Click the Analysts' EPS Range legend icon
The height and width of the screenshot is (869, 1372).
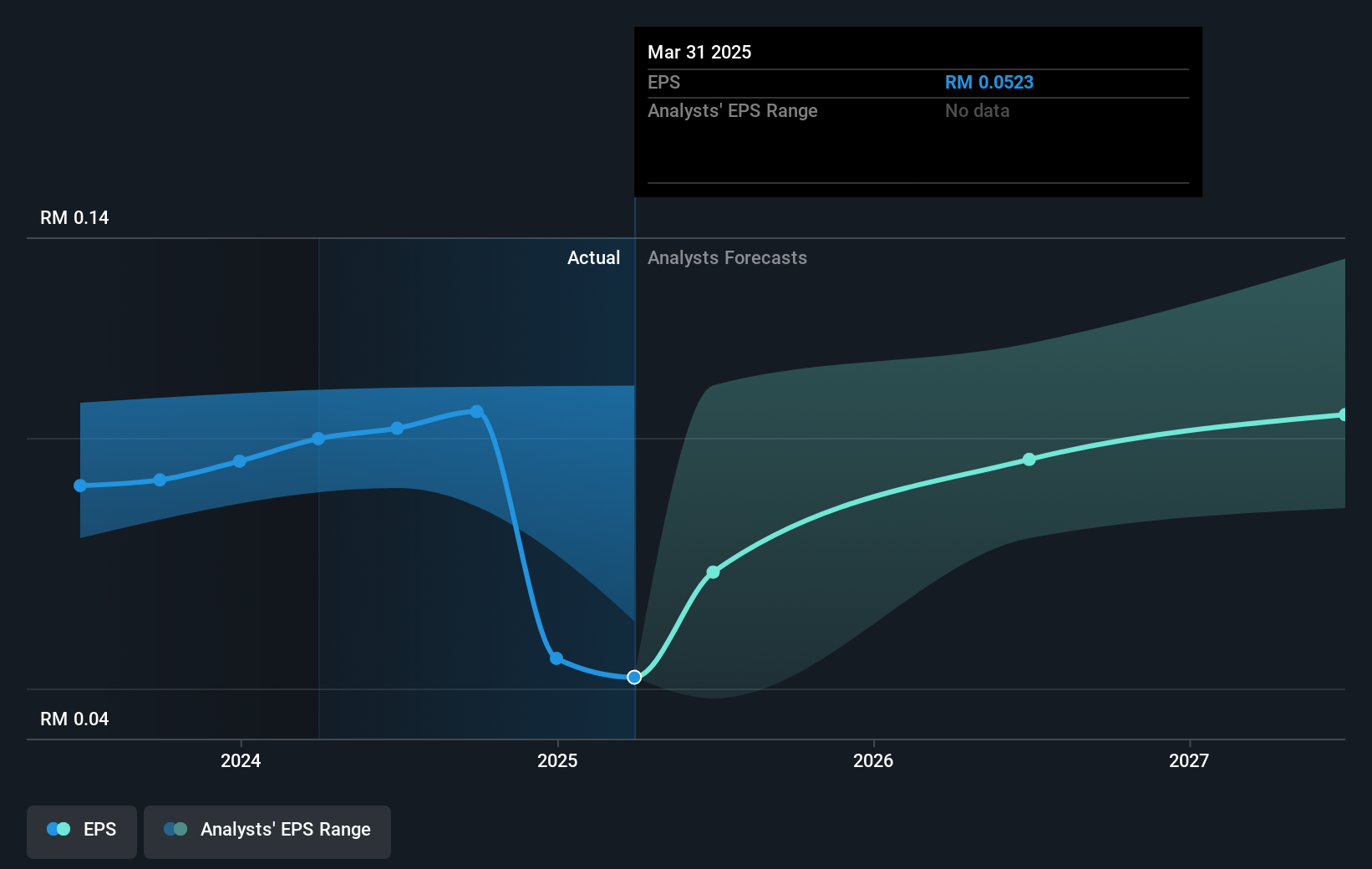[175, 828]
